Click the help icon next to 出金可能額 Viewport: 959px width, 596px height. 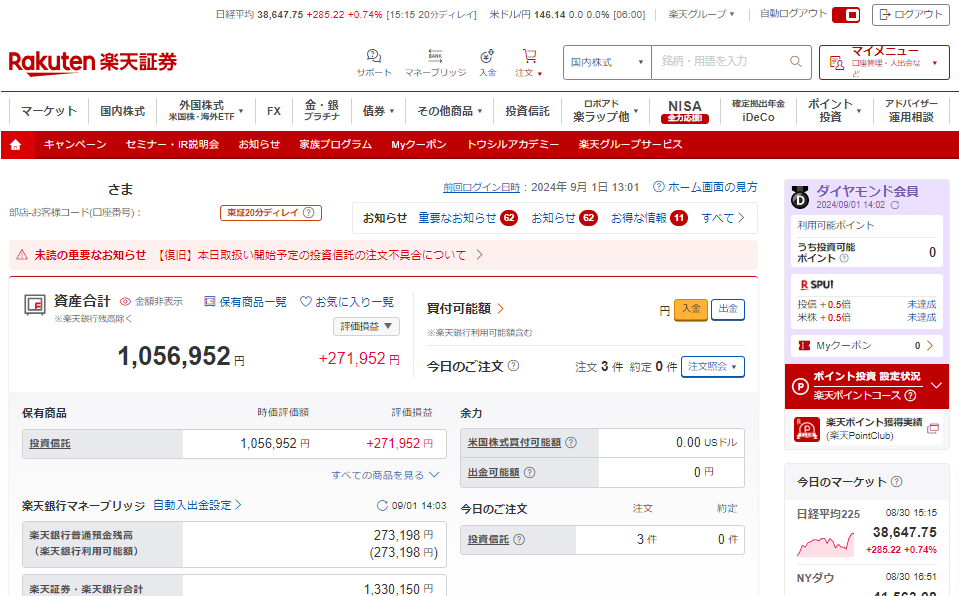530,472
